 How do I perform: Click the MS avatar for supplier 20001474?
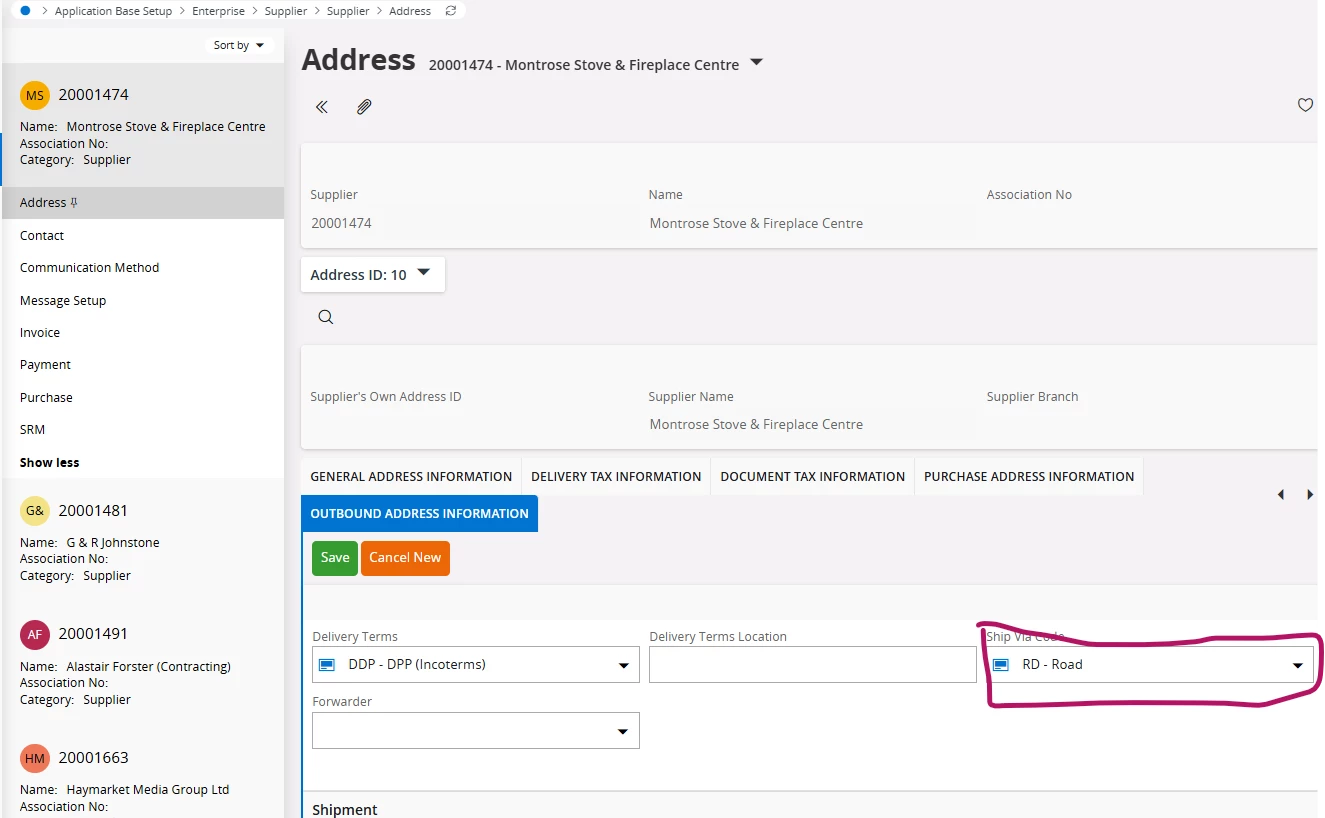click(x=35, y=95)
